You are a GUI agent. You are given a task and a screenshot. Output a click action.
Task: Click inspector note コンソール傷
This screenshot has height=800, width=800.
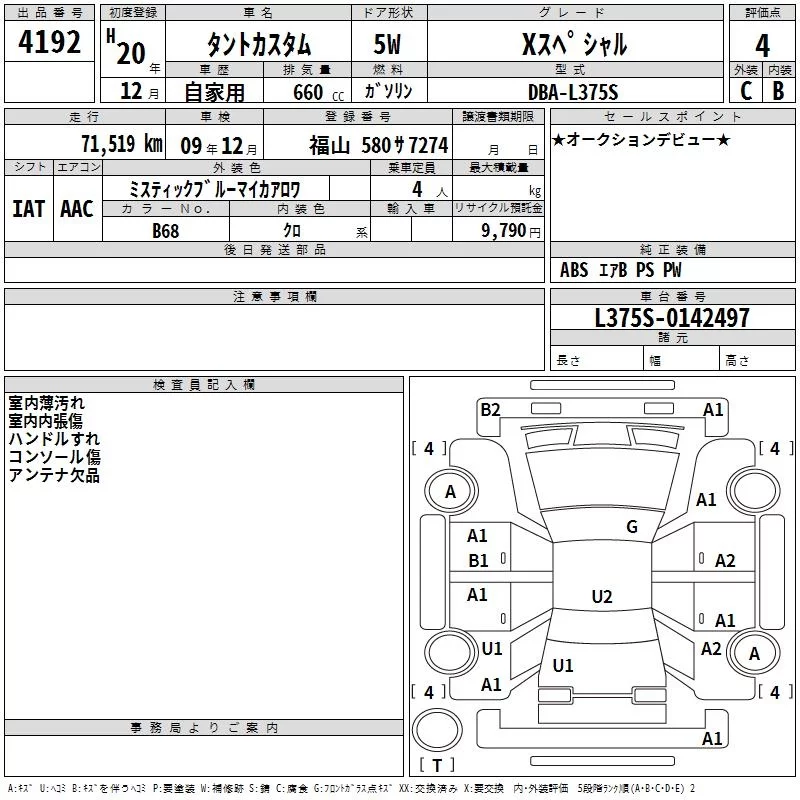point(54,457)
